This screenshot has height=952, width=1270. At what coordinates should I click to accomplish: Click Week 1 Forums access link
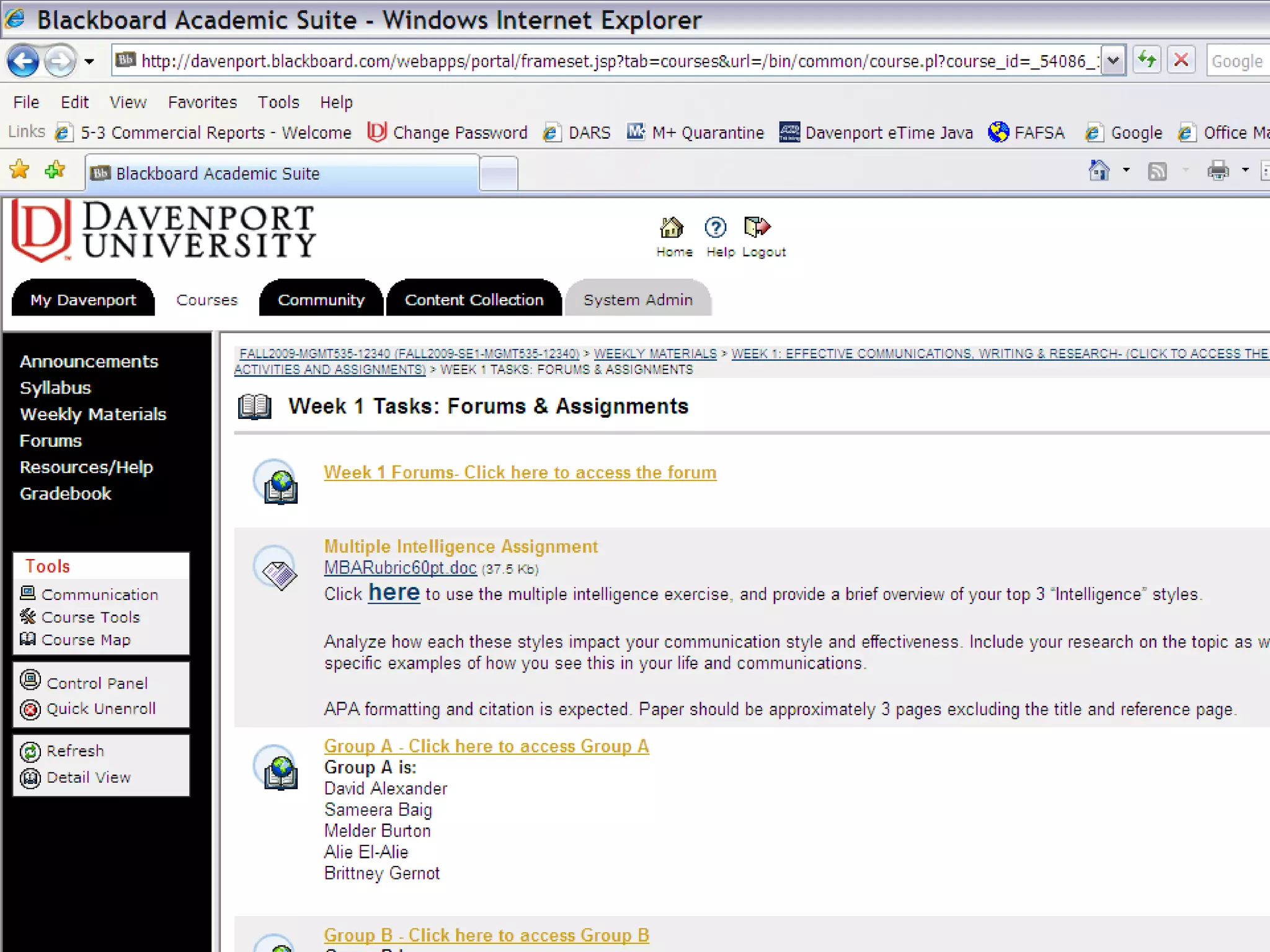tap(520, 472)
